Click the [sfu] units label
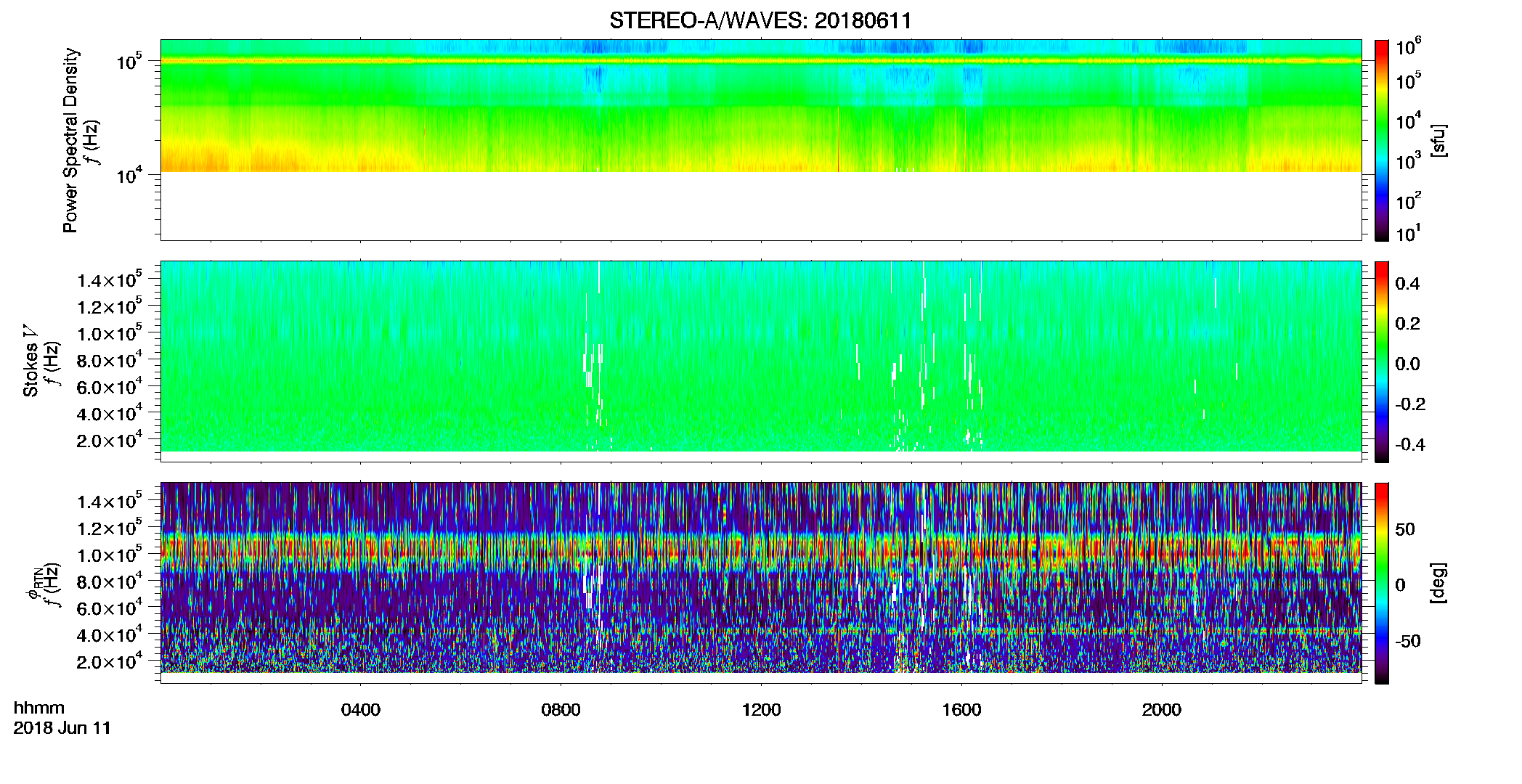 coord(1438,140)
